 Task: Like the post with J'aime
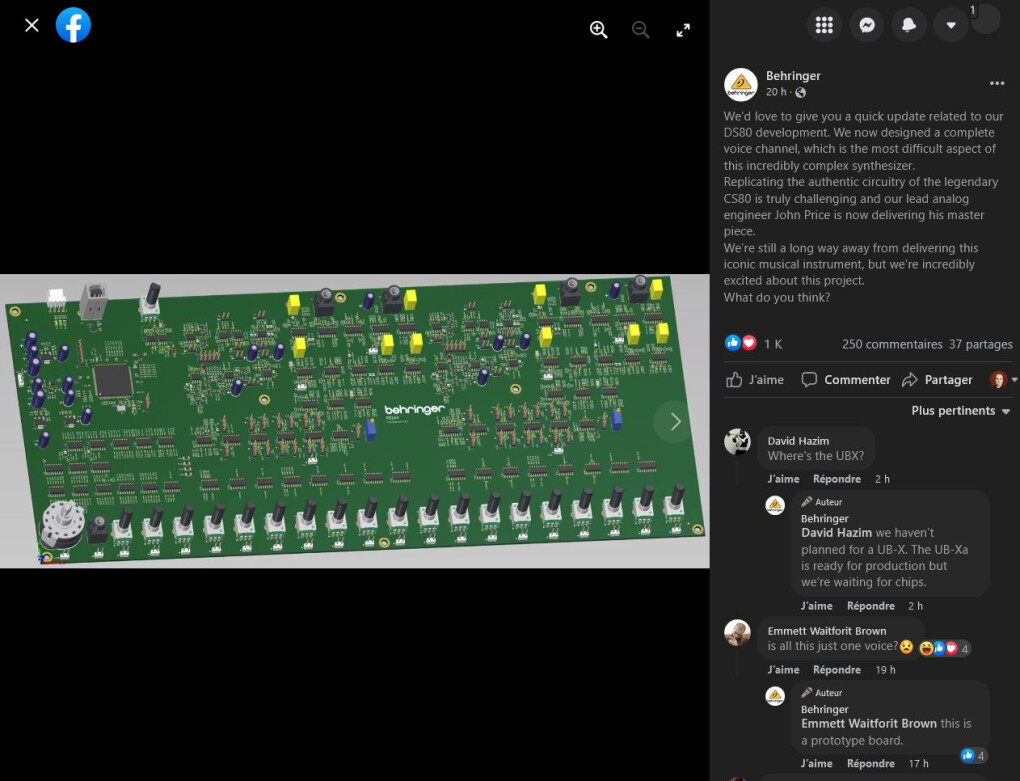[x=755, y=380]
